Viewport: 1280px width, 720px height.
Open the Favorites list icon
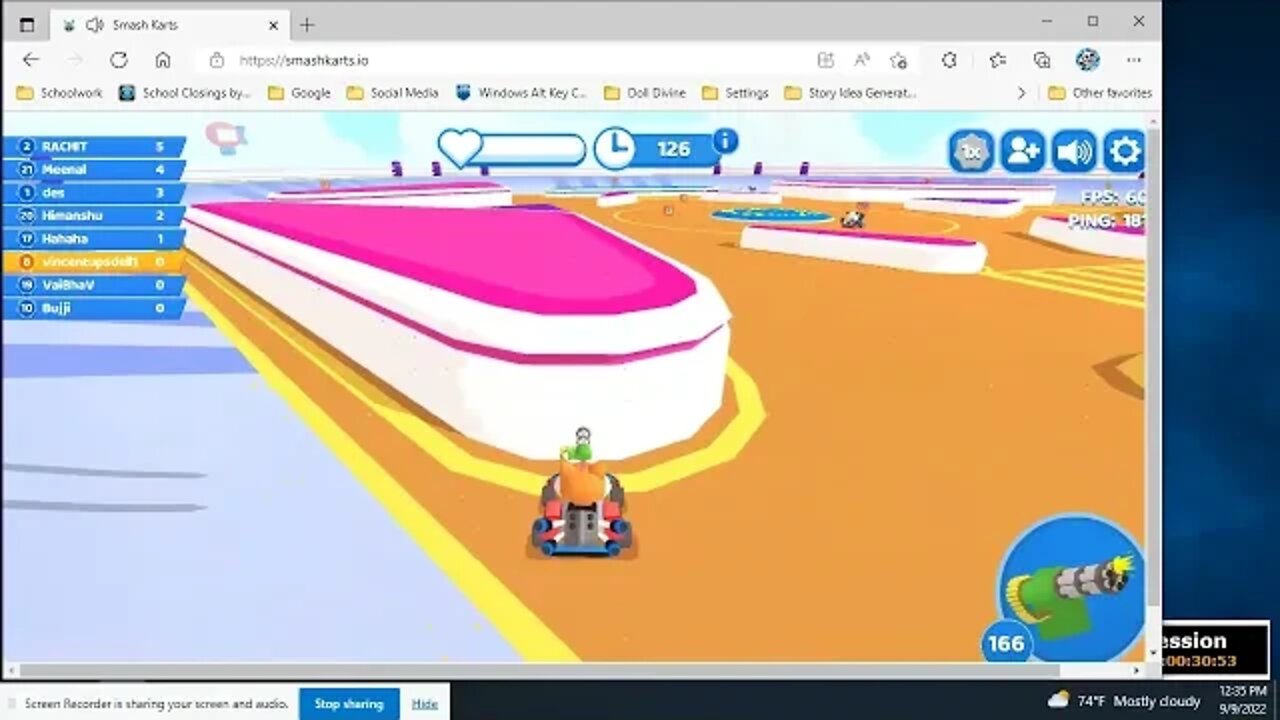997,60
